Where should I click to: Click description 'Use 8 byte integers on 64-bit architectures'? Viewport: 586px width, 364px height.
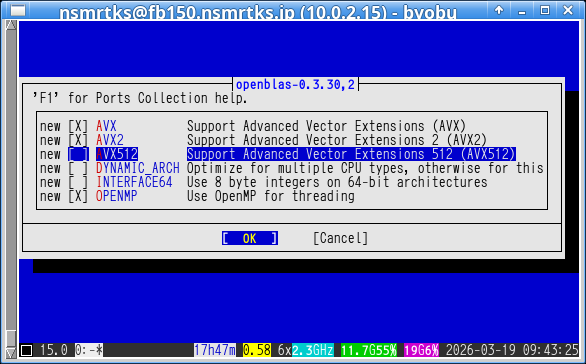(337, 182)
